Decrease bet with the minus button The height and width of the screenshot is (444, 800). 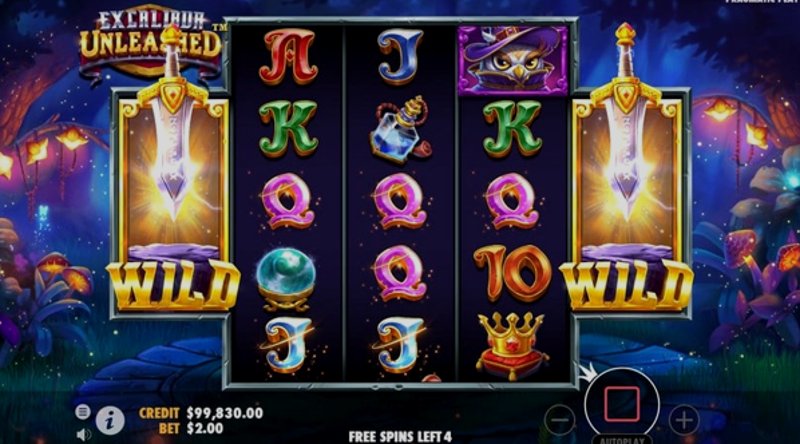tap(560, 420)
